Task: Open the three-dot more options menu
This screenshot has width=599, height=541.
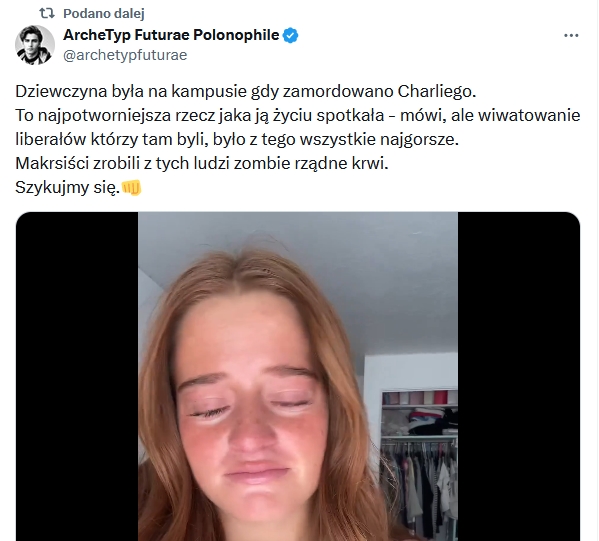Action: pyautogui.click(x=571, y=36)
